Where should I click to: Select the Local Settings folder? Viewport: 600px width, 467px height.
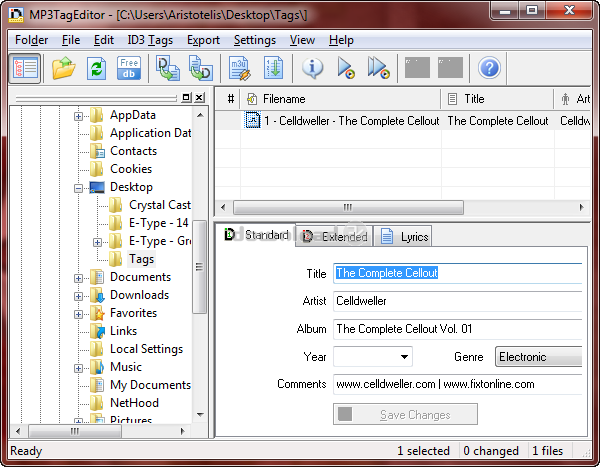(146, 349)
